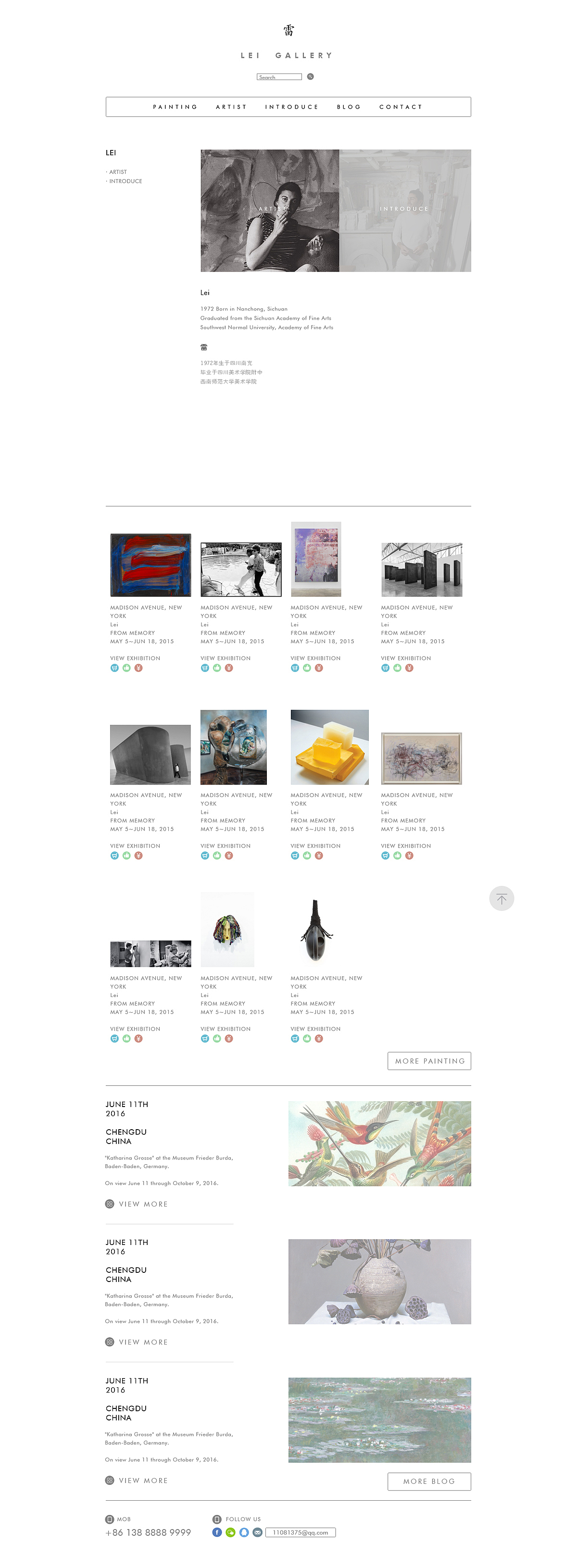Image resolution: width=577 pixels, height=1568 pixels.
Task: Open the CONTACT menu item
Action: [401, 107]
